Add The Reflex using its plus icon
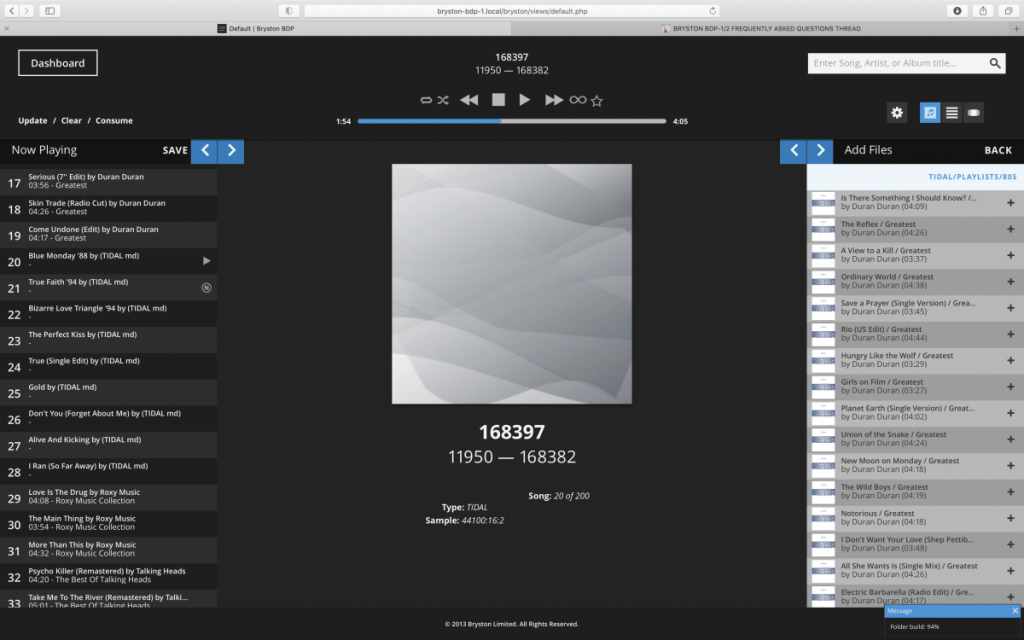The height and width of the screenshot is (640, 1024). pos(1010,229)
